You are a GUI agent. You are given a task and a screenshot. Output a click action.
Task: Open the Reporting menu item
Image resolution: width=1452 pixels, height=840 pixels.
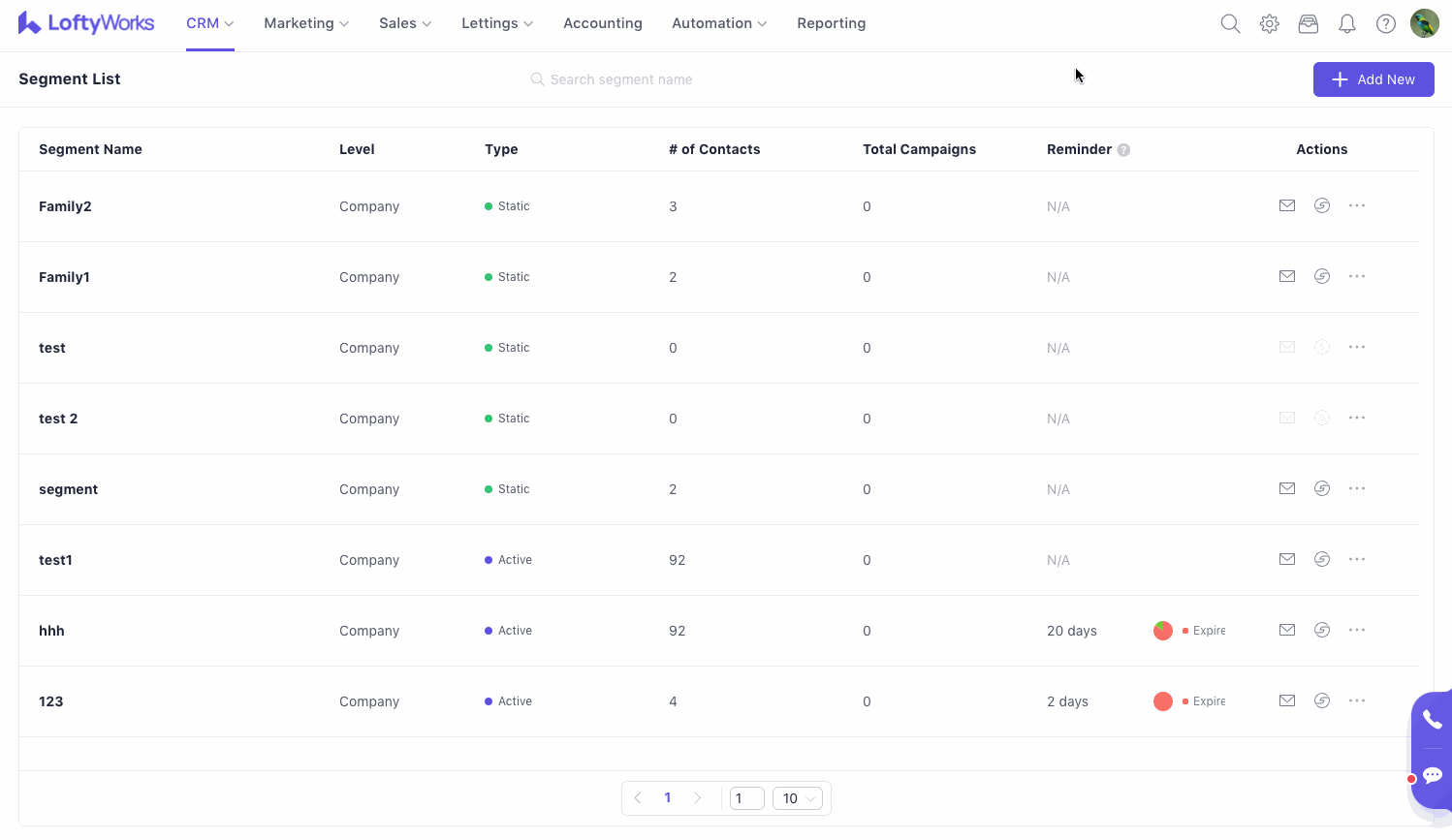(831, 23)
